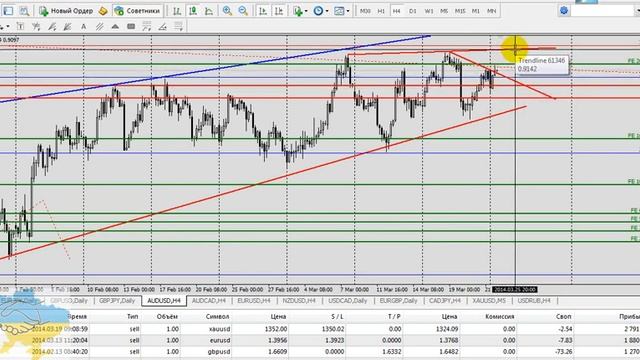Select the eurusd sell order row symbol
The image size is (640, 360).
pyautogui.click(x=221, y=340)
